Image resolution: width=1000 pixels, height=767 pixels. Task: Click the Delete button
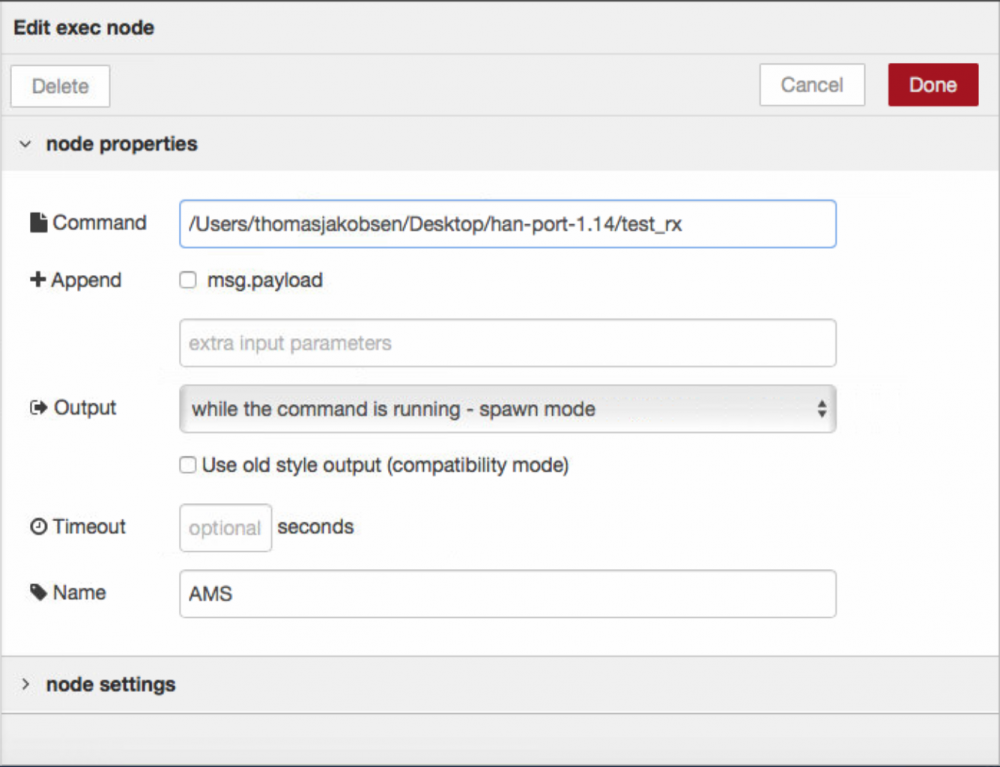click(x=60, y=86)
